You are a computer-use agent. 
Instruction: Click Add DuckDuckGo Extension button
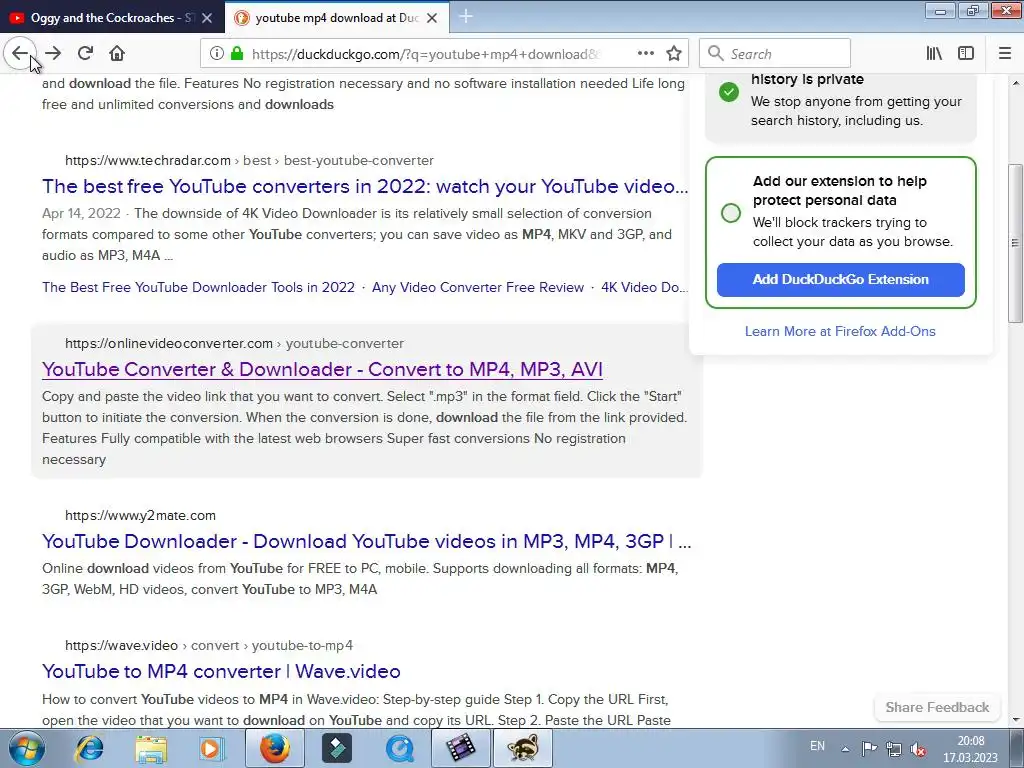(840, 280)
